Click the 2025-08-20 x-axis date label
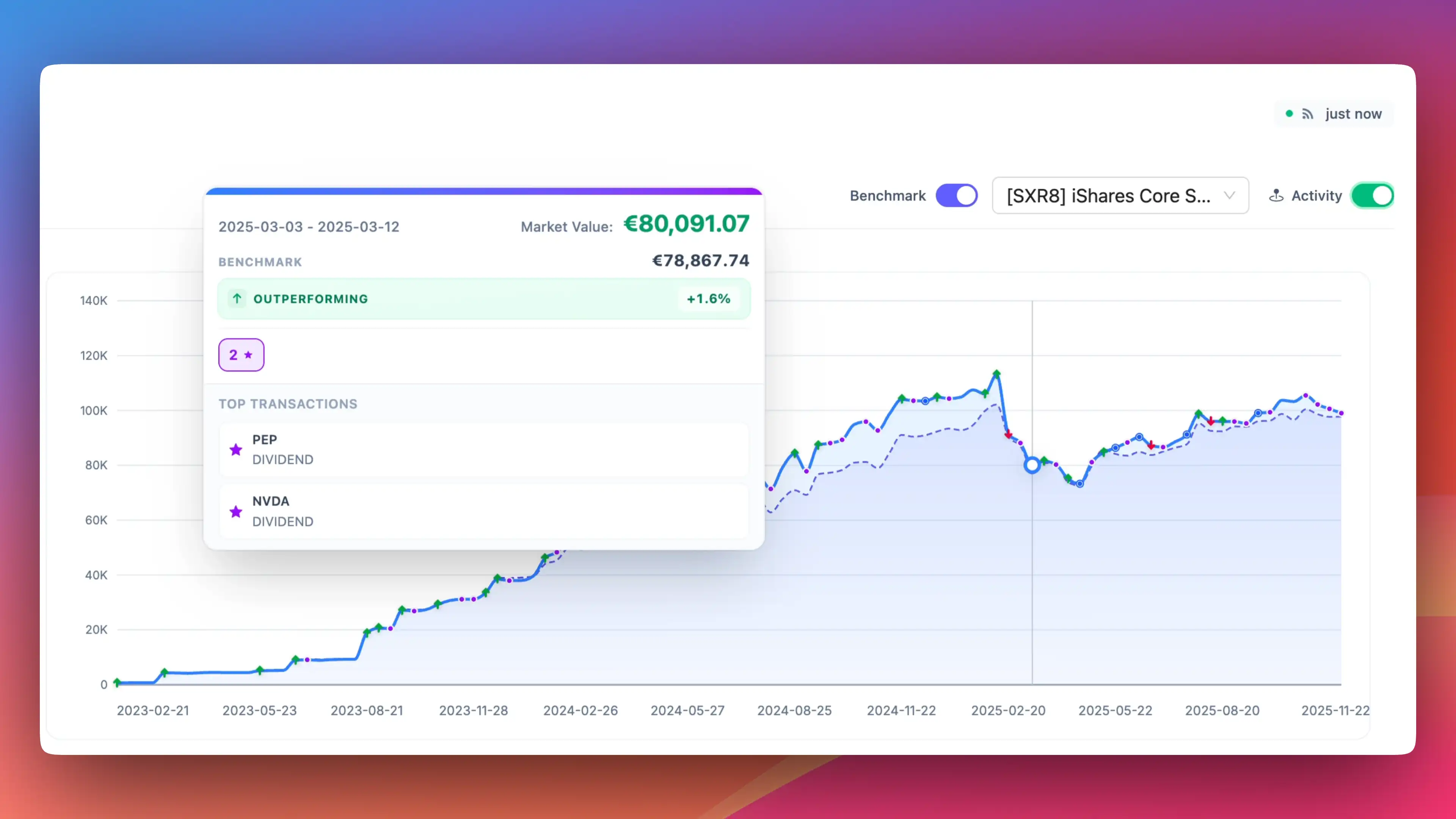 pyautogui.click(x=1222, y=711)
